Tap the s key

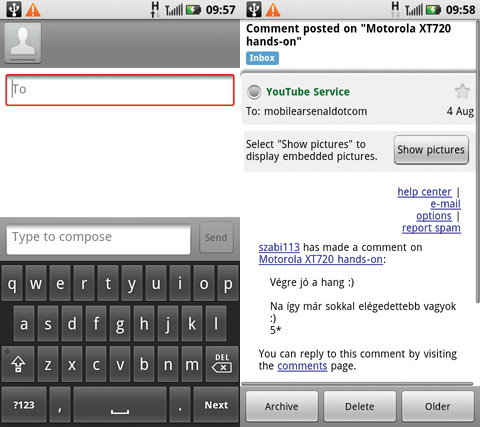48,324
